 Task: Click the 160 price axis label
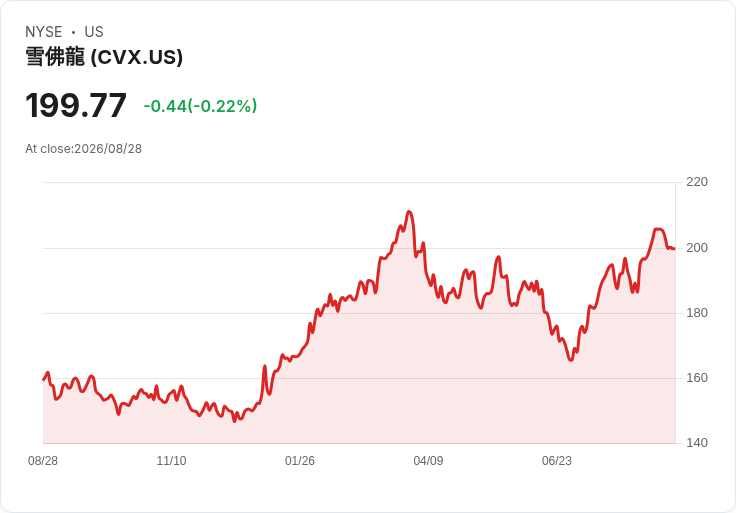(x=697, y=378)
